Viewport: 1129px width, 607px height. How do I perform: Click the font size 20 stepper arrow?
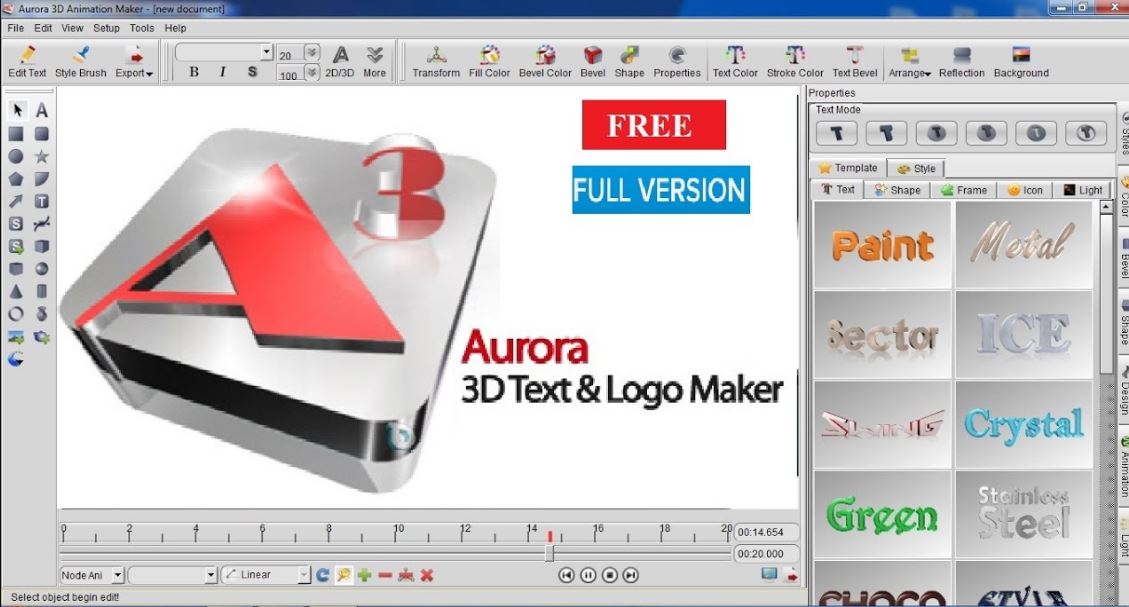[312, 53]
